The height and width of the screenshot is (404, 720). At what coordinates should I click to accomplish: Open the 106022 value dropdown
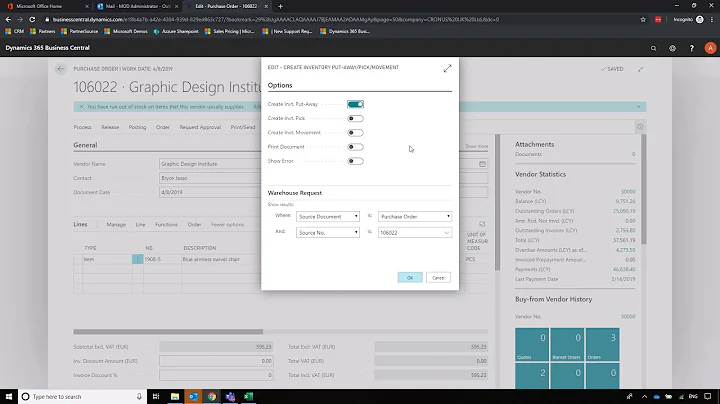(x=446, y=233)
